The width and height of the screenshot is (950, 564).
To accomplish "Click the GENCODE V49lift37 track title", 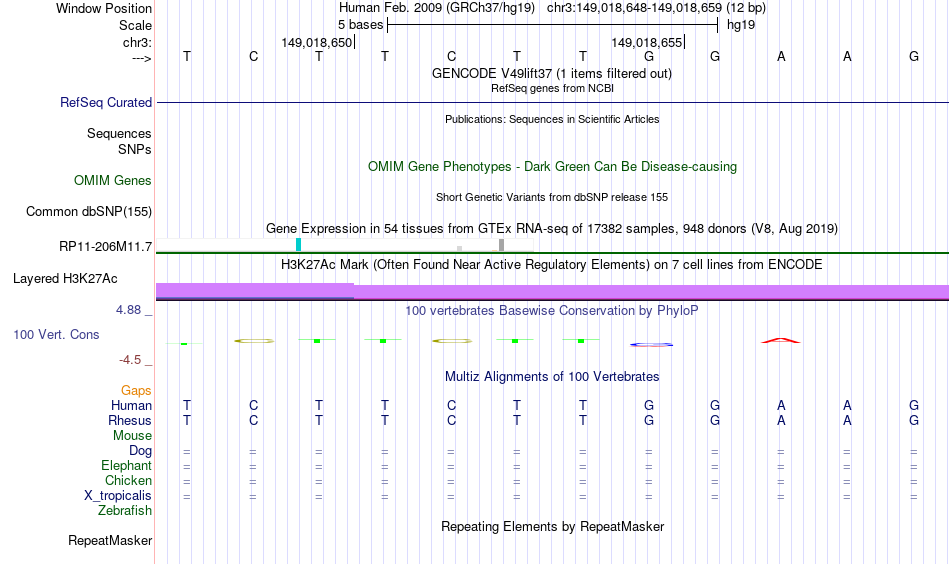I will [552, 73].
